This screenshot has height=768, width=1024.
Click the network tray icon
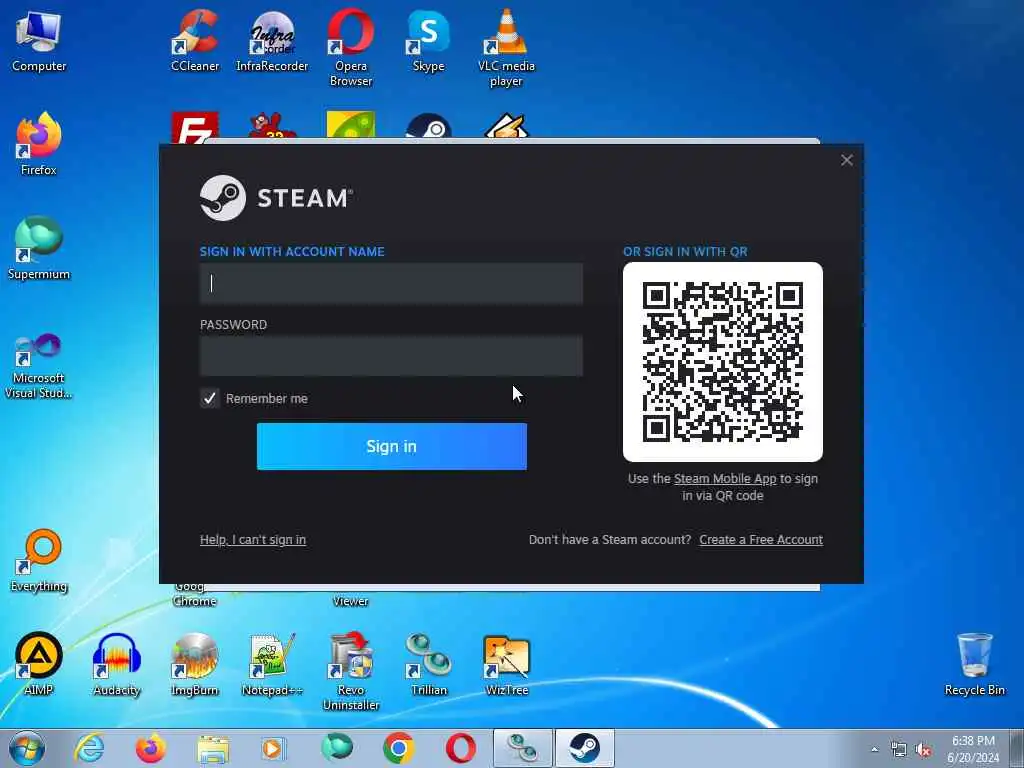tap(899, 750)
